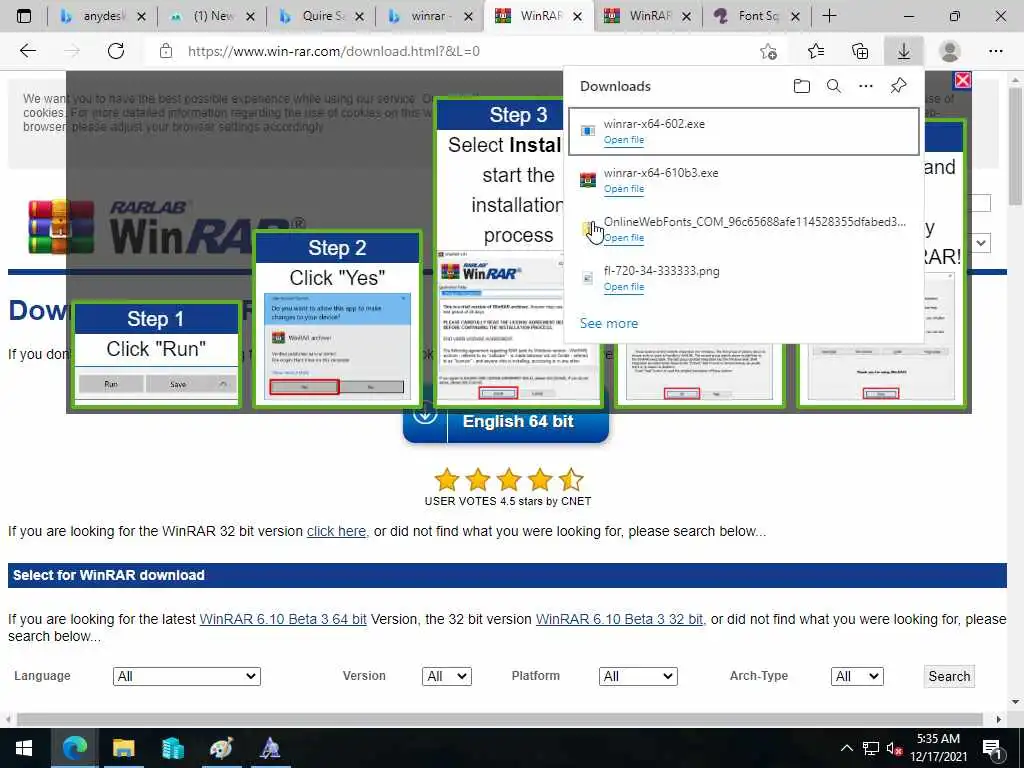Screen dimensions: 1024x768
Task: Open File Explorer from taskbar
Action: (x=123, y=748)
